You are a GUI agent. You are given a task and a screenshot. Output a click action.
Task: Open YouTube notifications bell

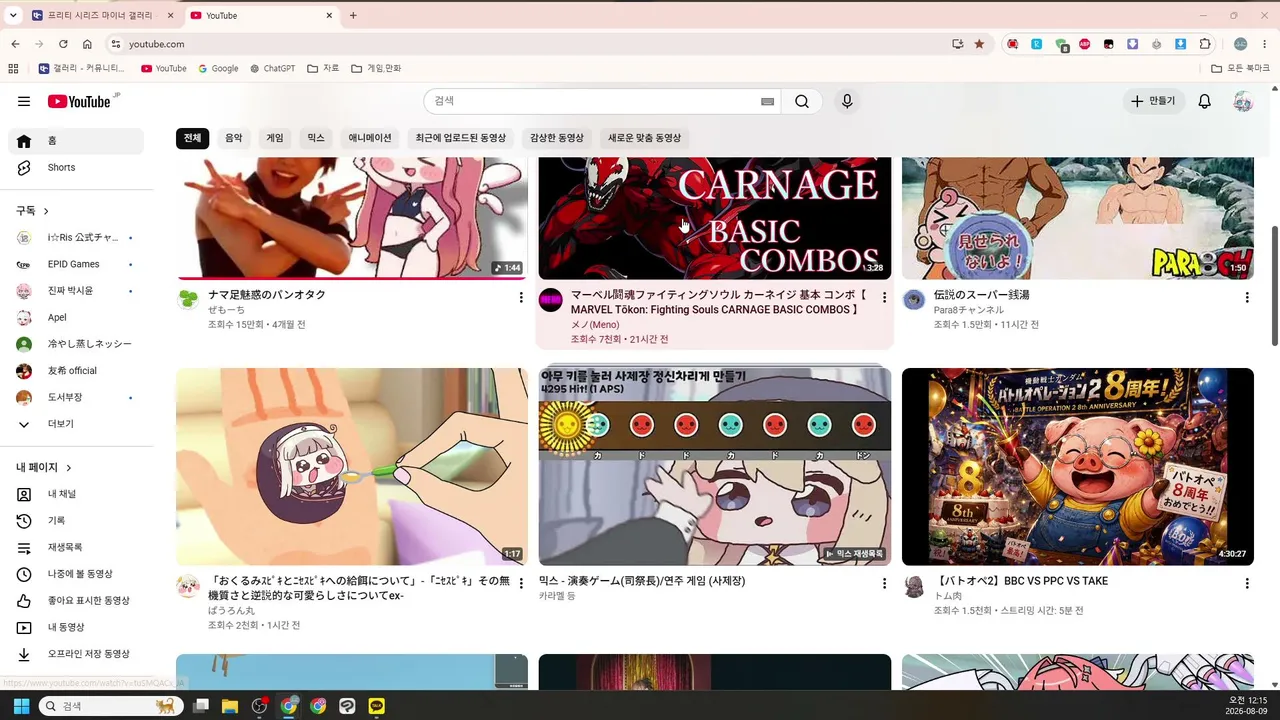coord(1205,101)
